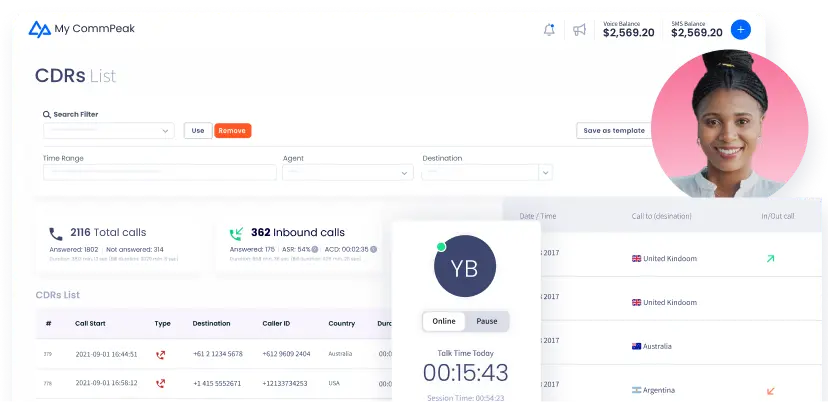Viewport: 828px width, 402px height.
Task: Switch agent status to Online
Action: coord(444,321)
